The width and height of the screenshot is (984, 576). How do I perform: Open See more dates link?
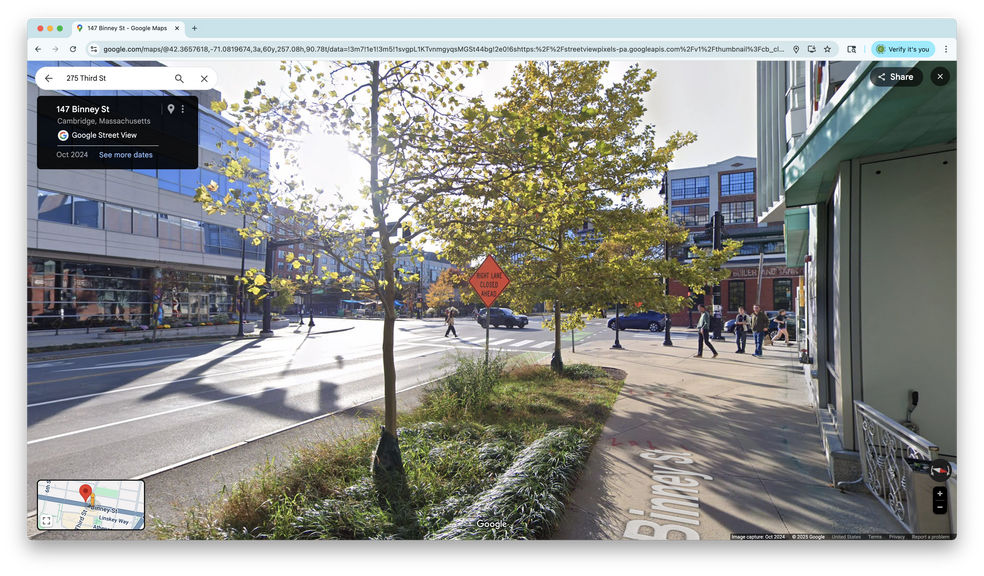(x=126, y=155)
